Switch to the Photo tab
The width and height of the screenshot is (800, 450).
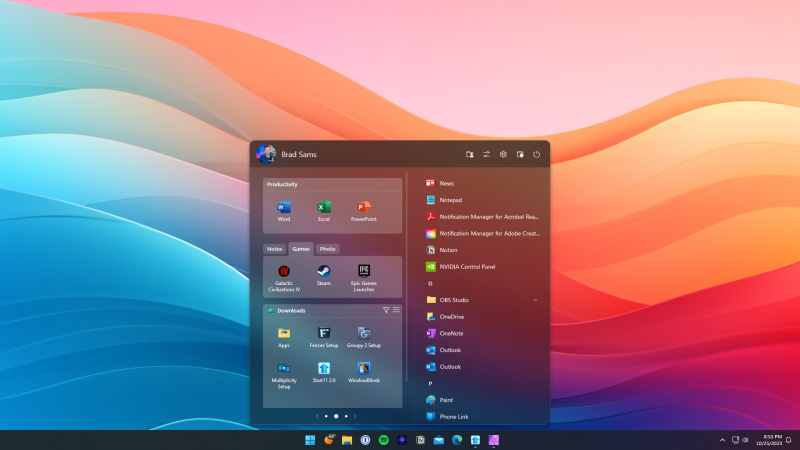pyautogui.click(x=328, y=248)
